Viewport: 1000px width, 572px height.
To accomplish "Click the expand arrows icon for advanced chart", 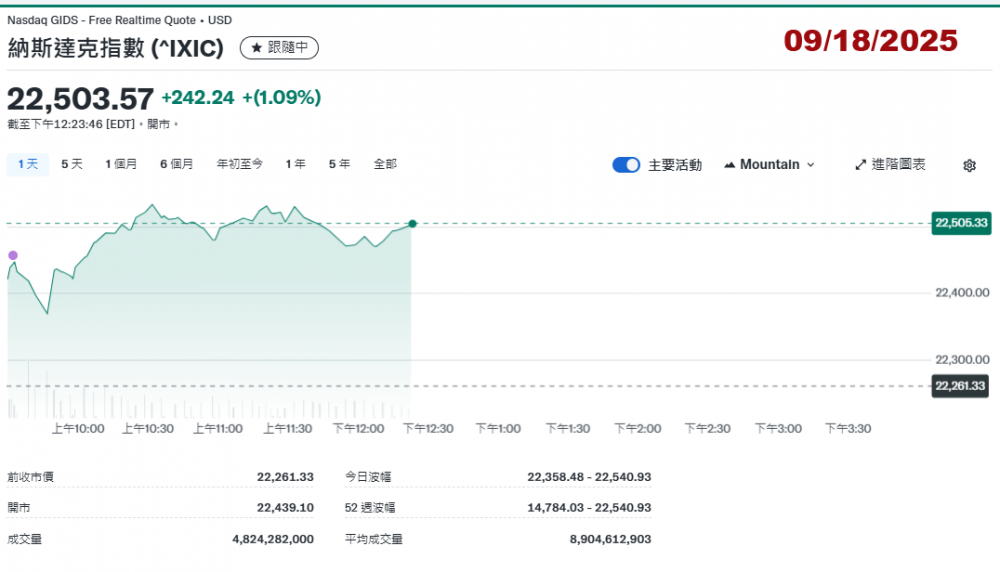I will pyautogui.click(x=860, y=165).
